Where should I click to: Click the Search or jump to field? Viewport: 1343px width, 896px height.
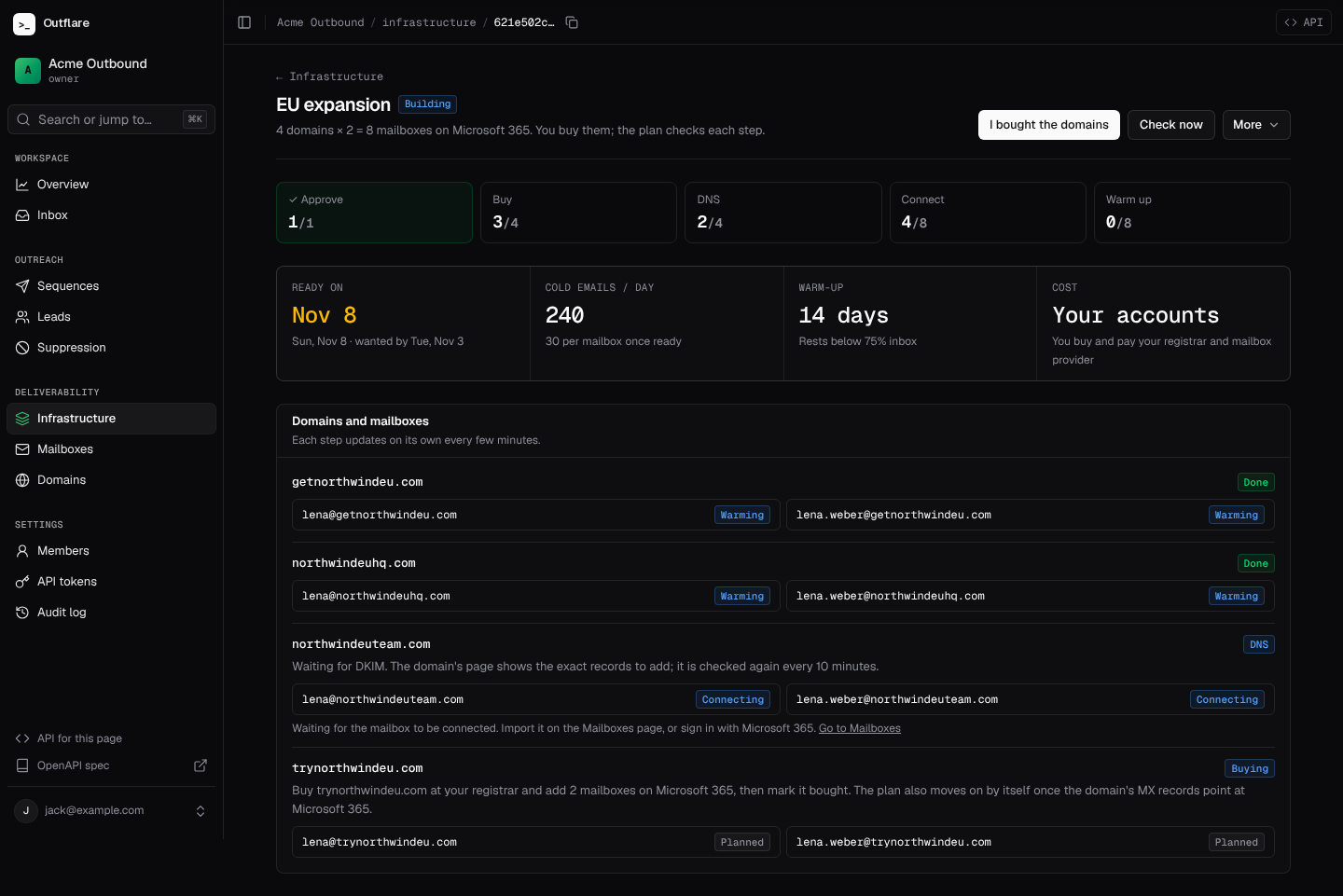tap(111, 119)
